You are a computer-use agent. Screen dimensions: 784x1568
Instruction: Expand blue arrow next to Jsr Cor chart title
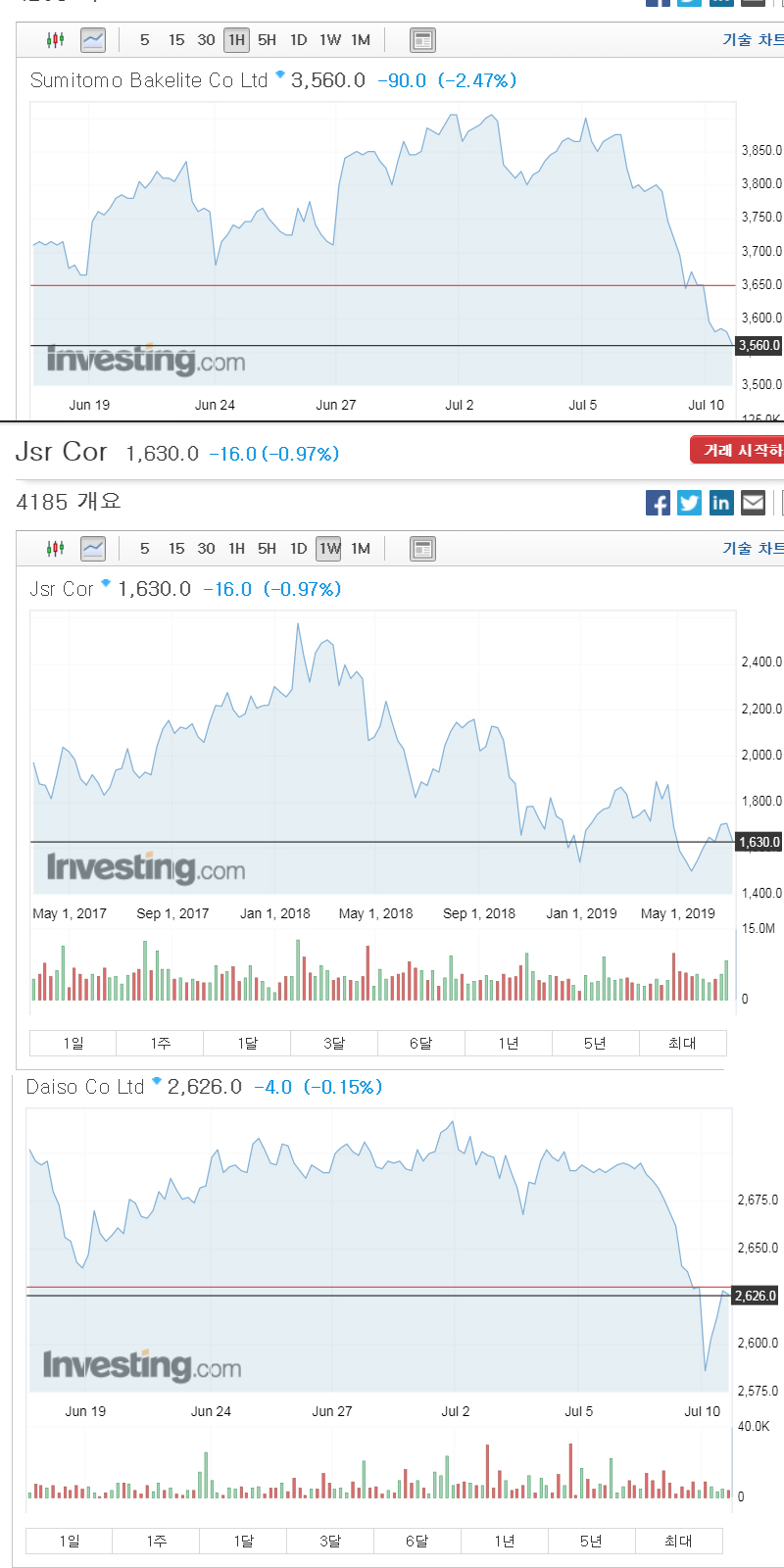click(x=106, y=583)
